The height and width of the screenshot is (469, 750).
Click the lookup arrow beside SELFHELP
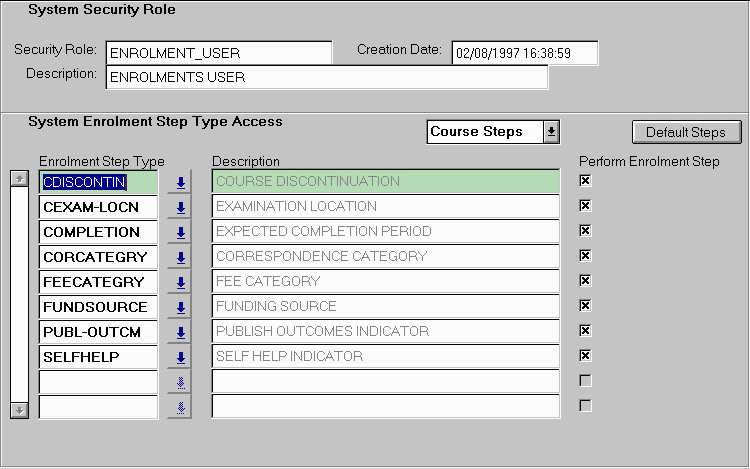(180, 357)
